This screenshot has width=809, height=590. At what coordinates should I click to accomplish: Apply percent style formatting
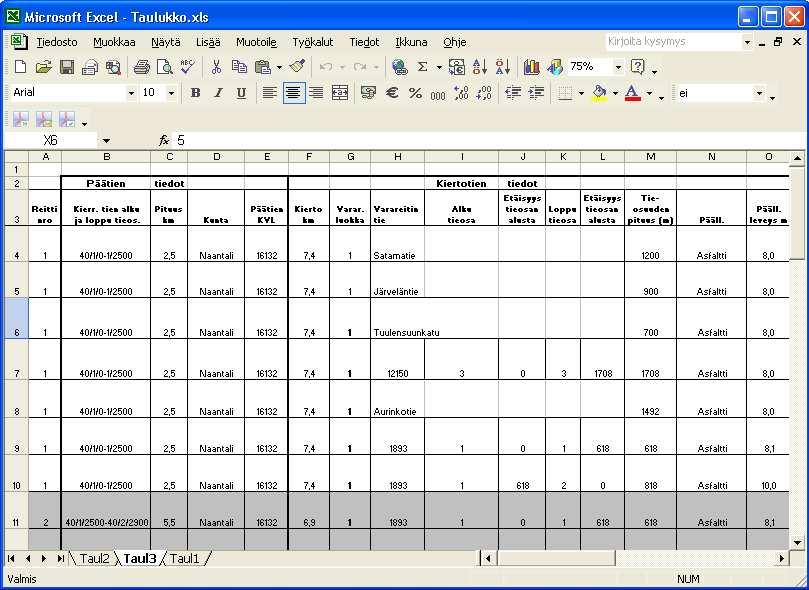coord(415,93)
